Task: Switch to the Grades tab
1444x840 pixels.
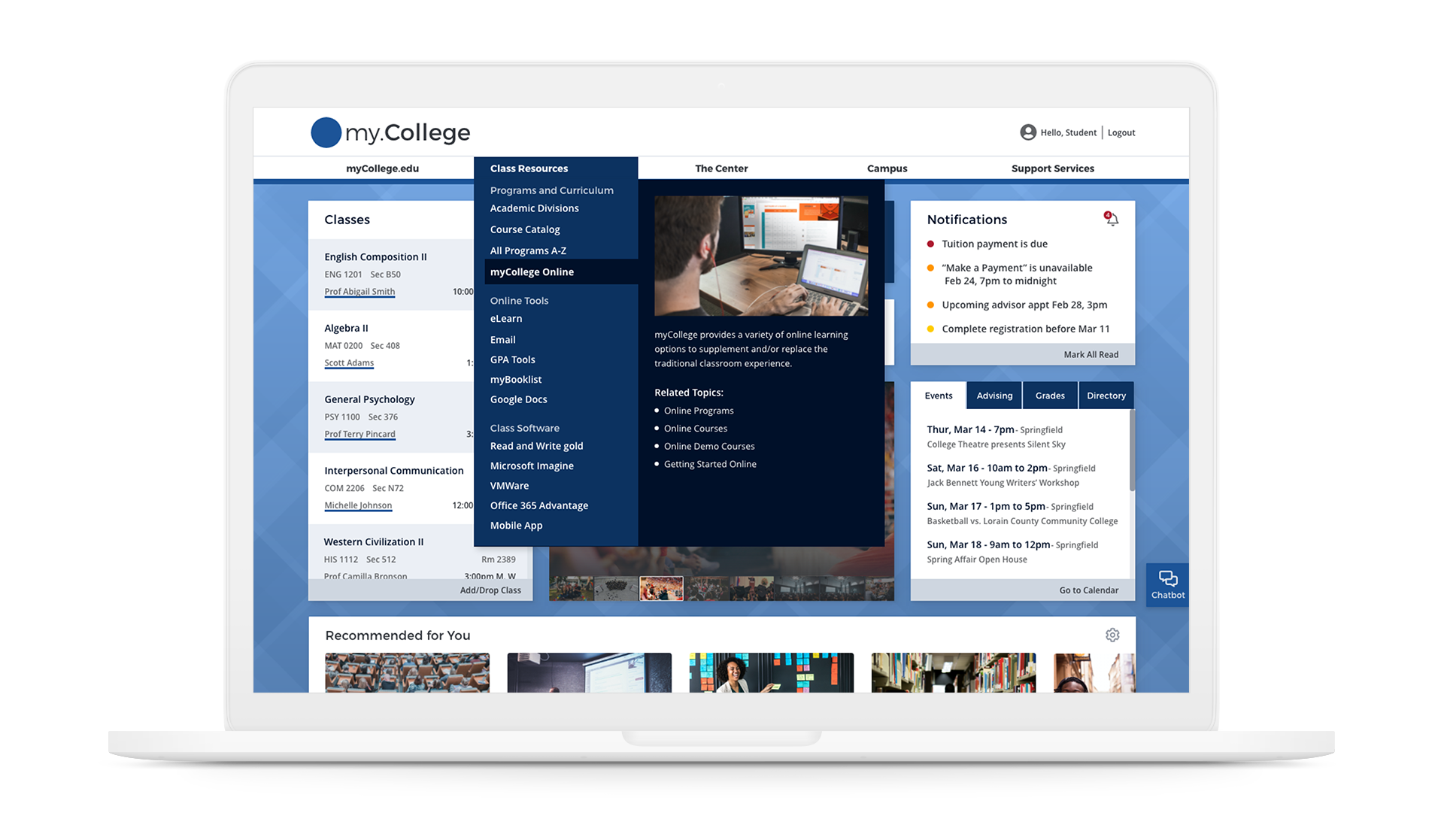Action: 1050,395
